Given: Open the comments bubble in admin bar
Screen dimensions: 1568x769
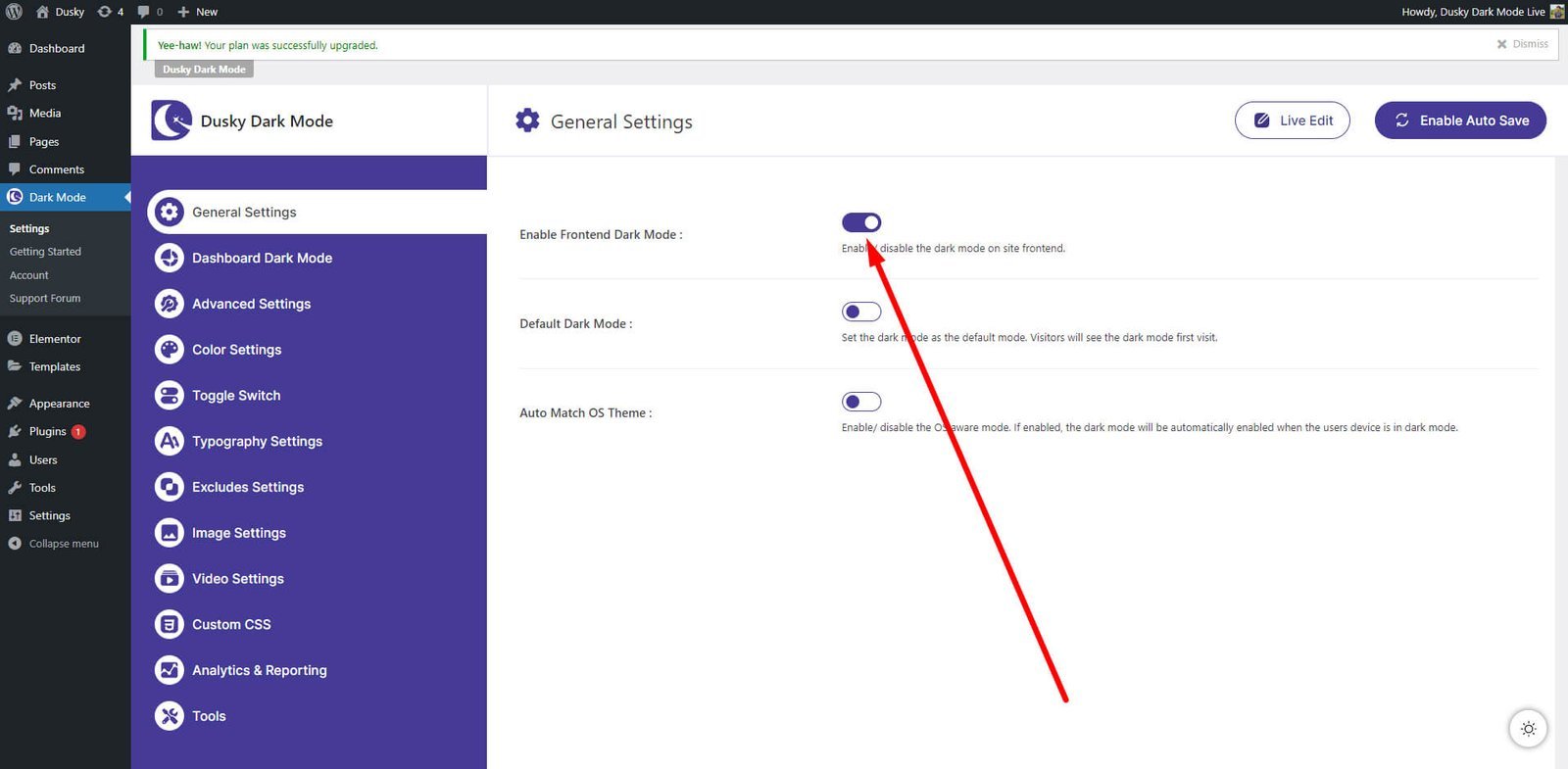Looking at the screenshot, I should click(150, 12).
